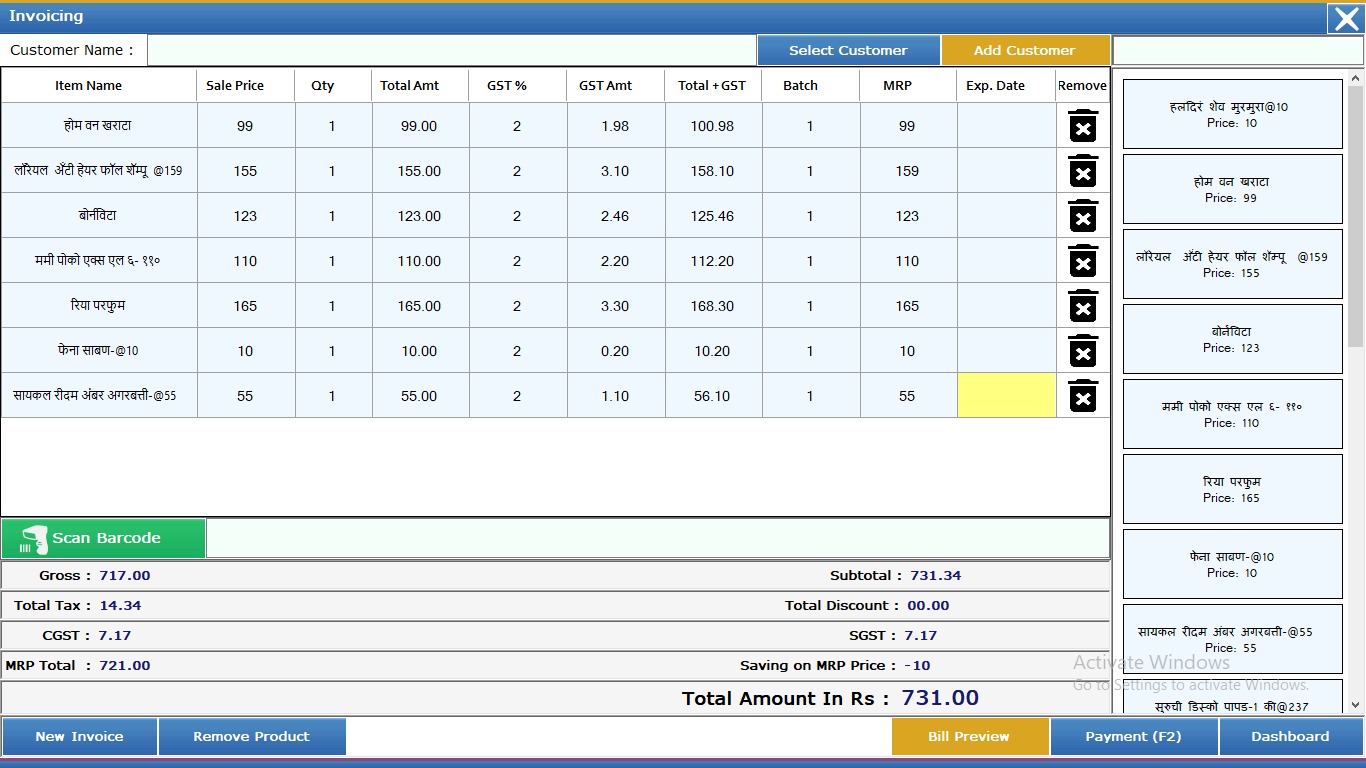Select the yellow Exp. Date cell
The width and height of the screenshot is (1366, 768).
(x=1007, y=396)
